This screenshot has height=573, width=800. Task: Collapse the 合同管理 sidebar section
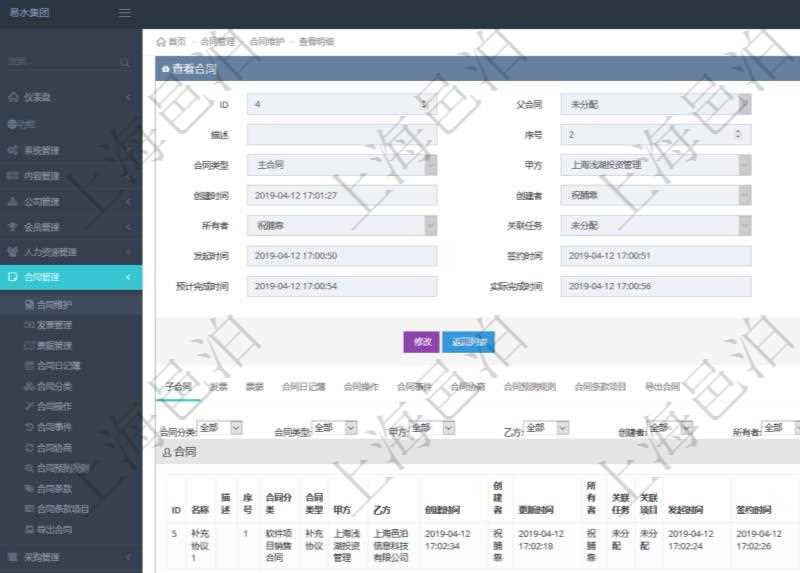[x=128, y=277]
